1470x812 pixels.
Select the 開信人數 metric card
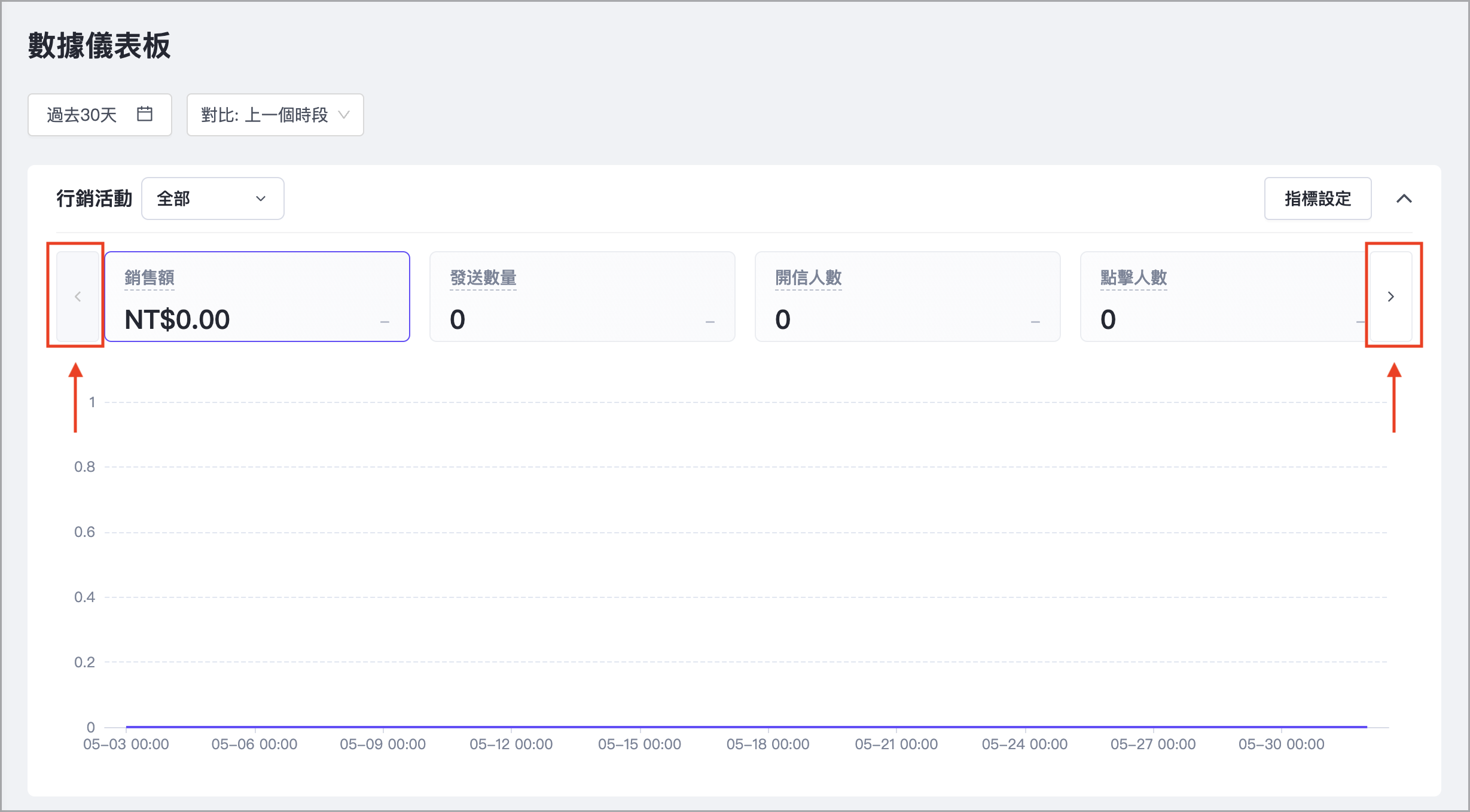pos(908,297)
